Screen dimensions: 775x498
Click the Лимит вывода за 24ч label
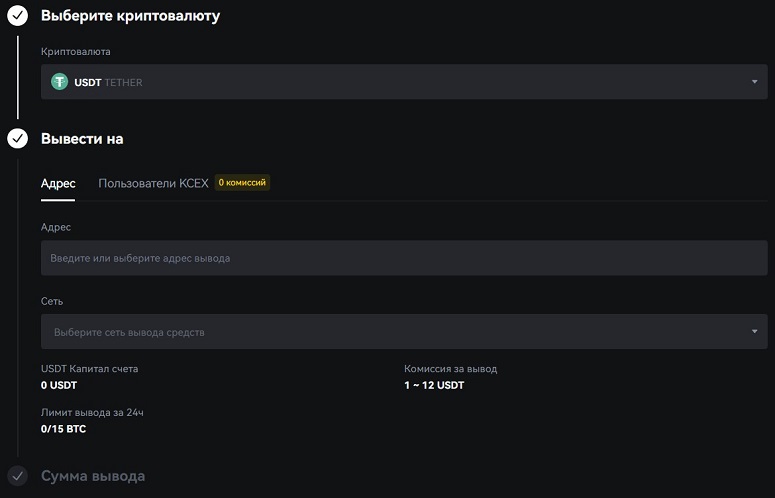tap(92, 413)
